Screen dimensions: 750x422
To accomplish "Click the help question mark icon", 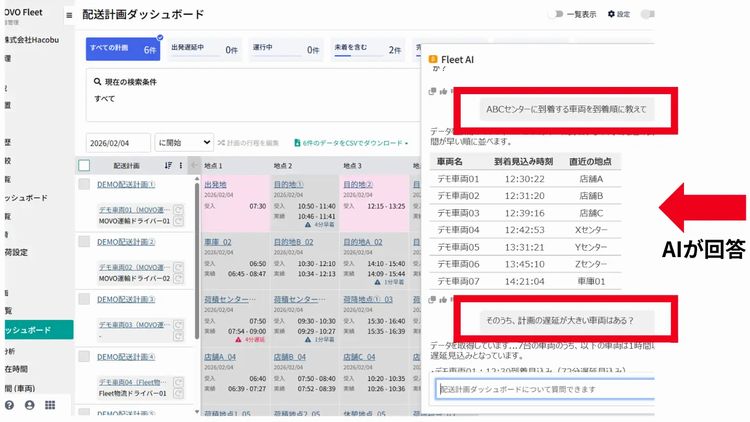I will pyautogui.click(x=9, y=405).
